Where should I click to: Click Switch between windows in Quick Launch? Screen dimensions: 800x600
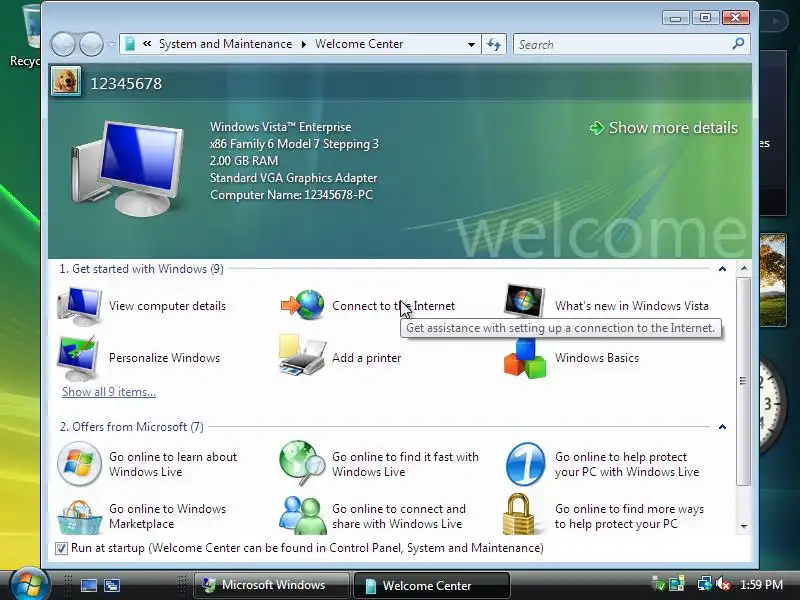pyautogui.click(x=112, y=585)
